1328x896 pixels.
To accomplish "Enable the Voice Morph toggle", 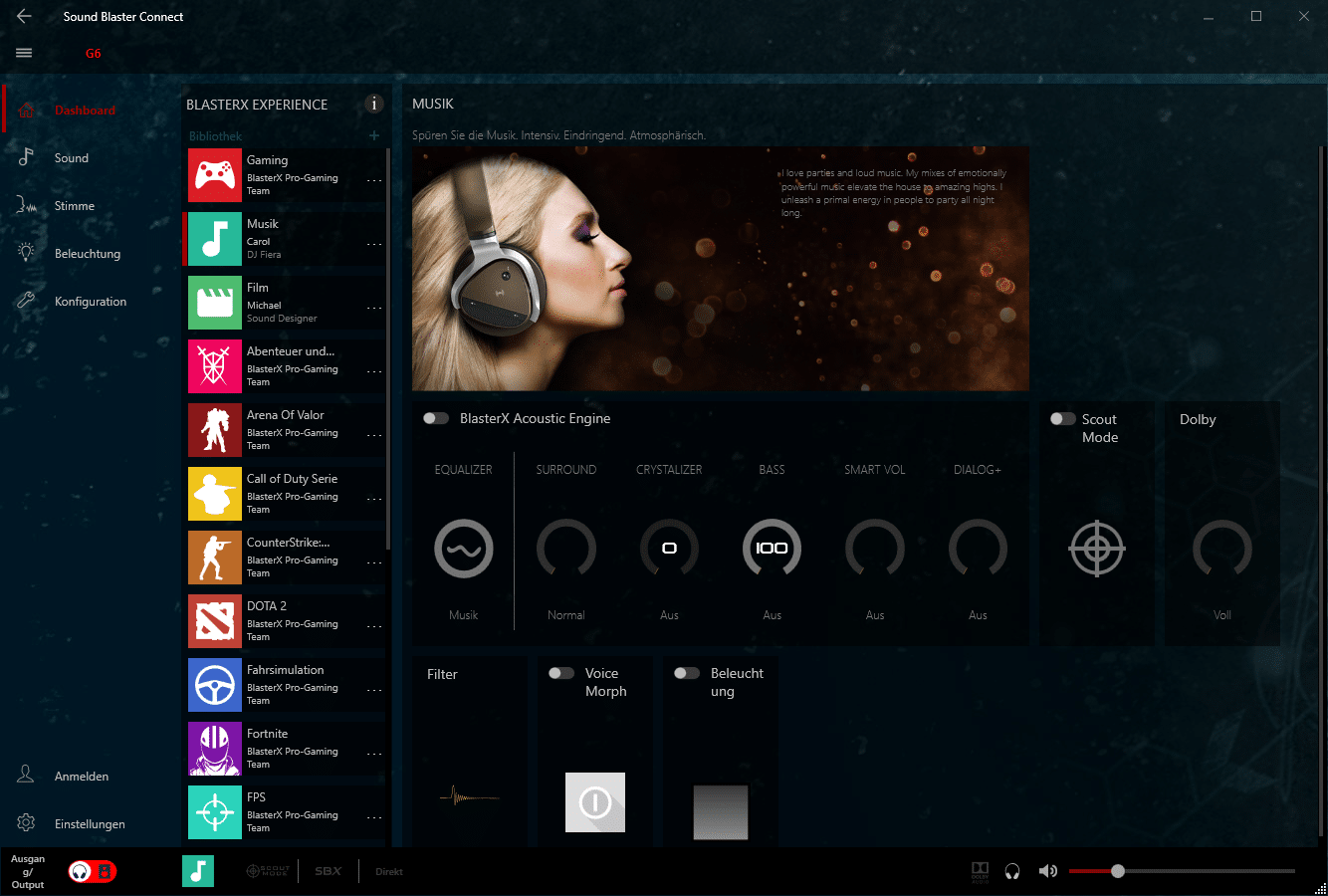I will 561,673.
